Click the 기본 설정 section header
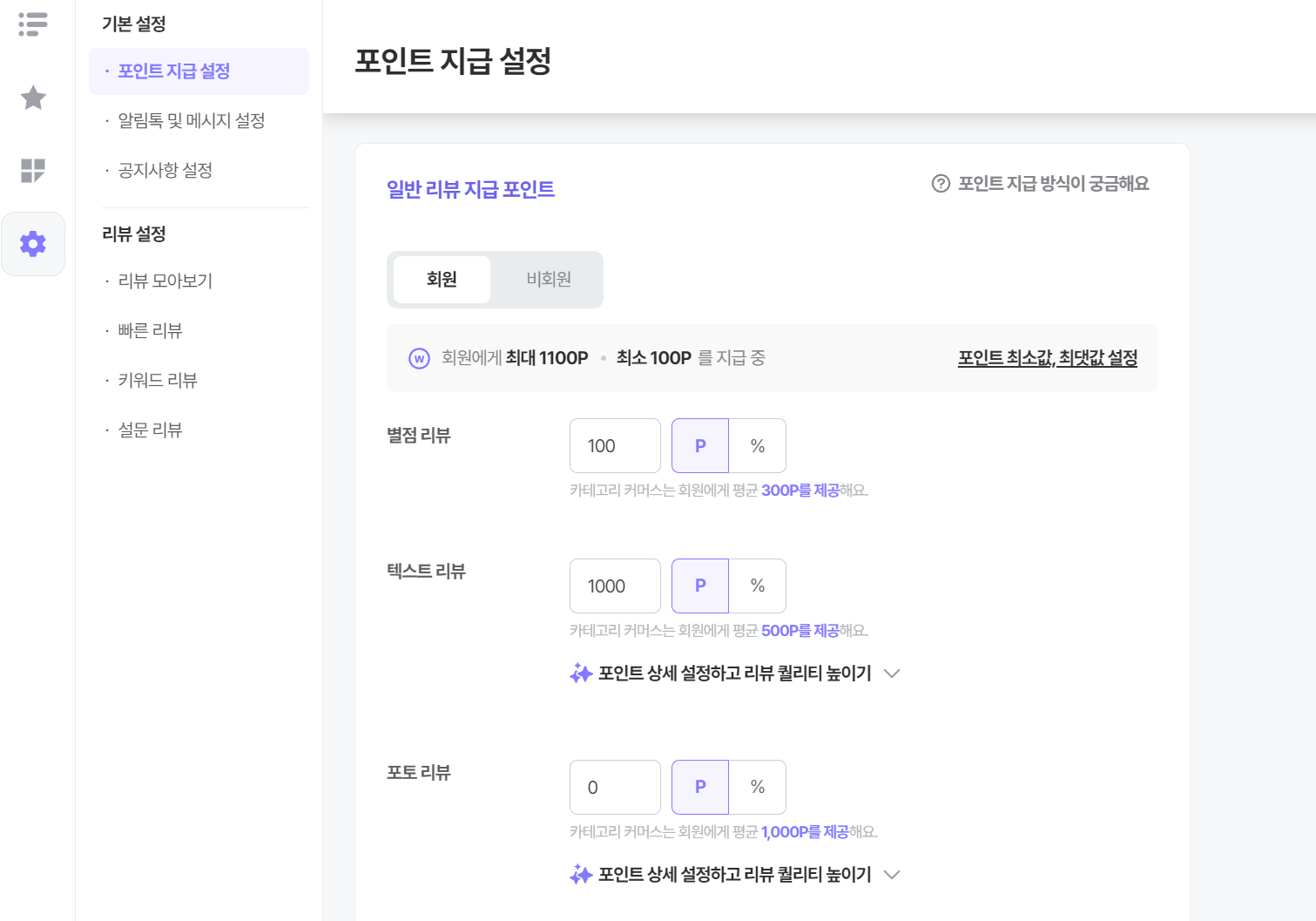Screen dimensions: 1316x921 click(133, 24)
